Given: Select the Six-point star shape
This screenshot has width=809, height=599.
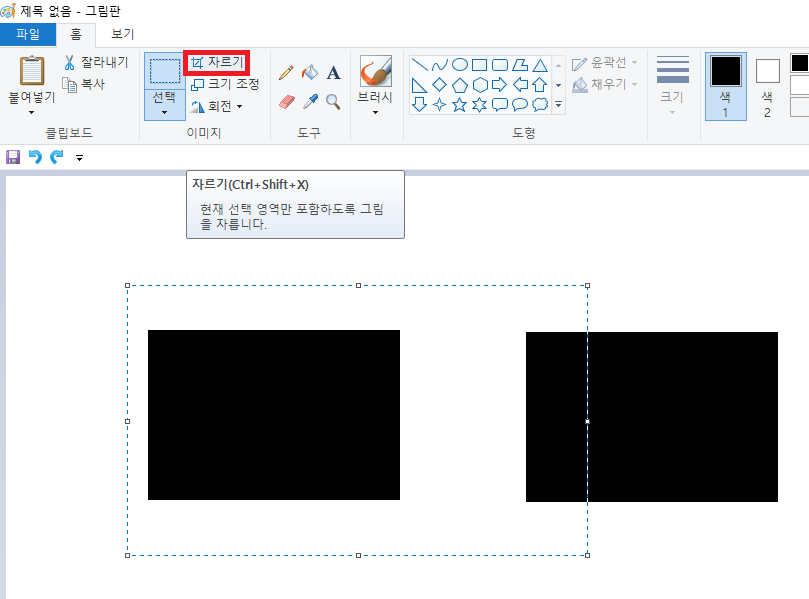Looking at the screenshot, I should (480, 105).
